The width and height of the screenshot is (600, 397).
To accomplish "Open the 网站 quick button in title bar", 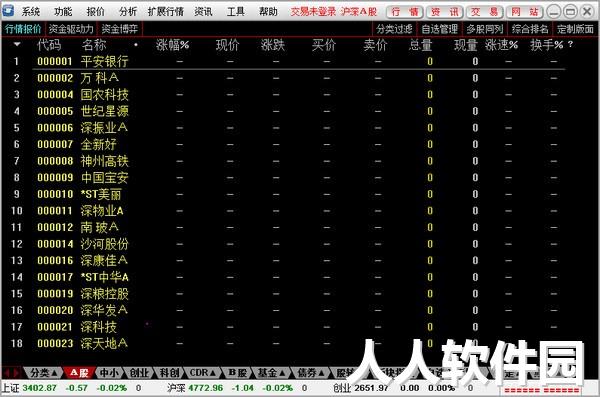I will (524, 12).
